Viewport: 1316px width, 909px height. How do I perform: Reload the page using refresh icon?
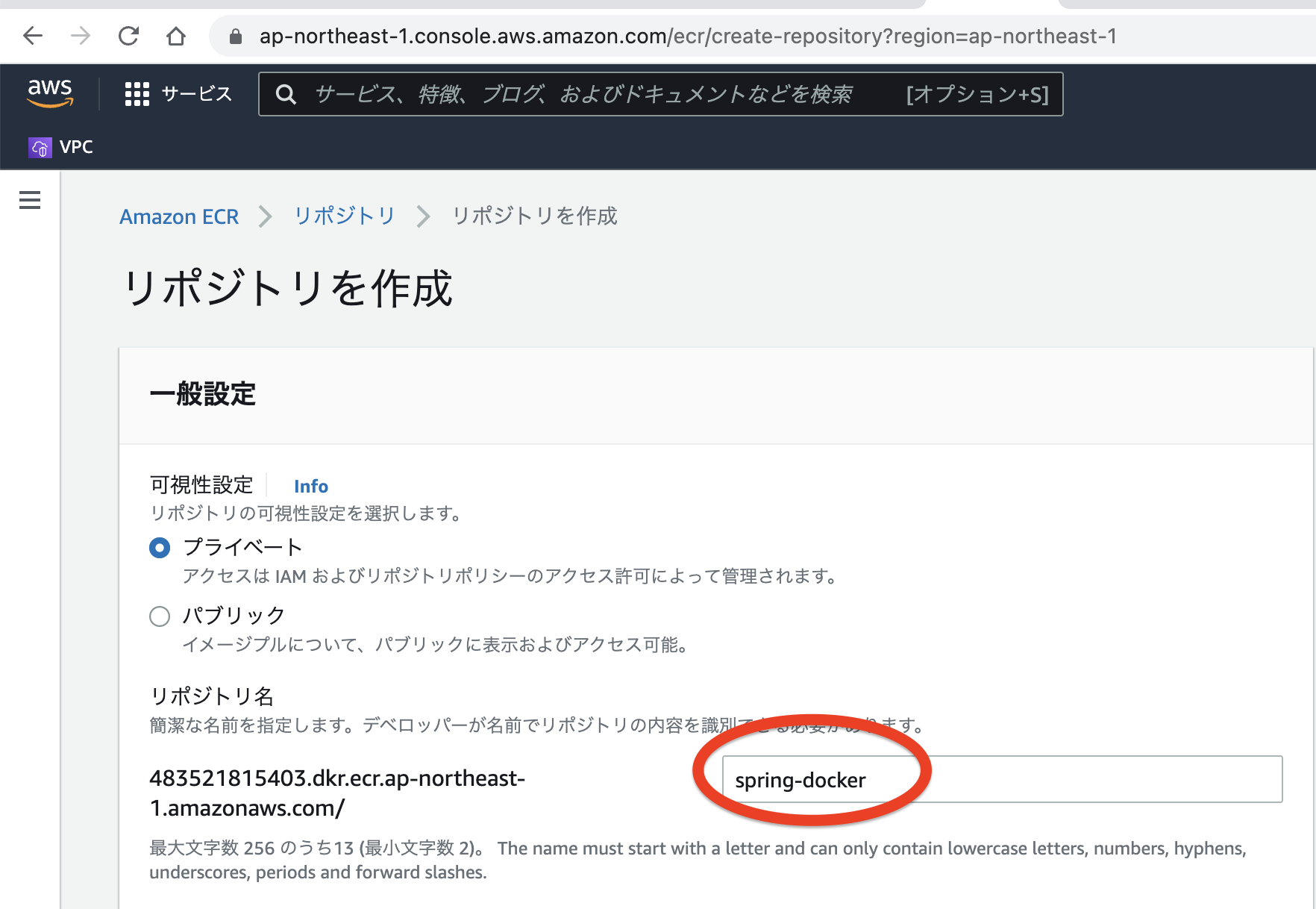coord(128,36)
